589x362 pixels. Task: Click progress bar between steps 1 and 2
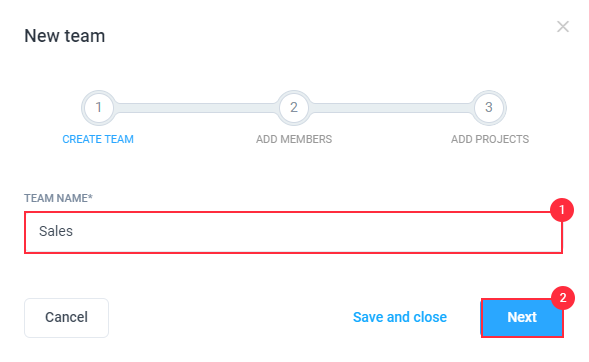[196, 108]
